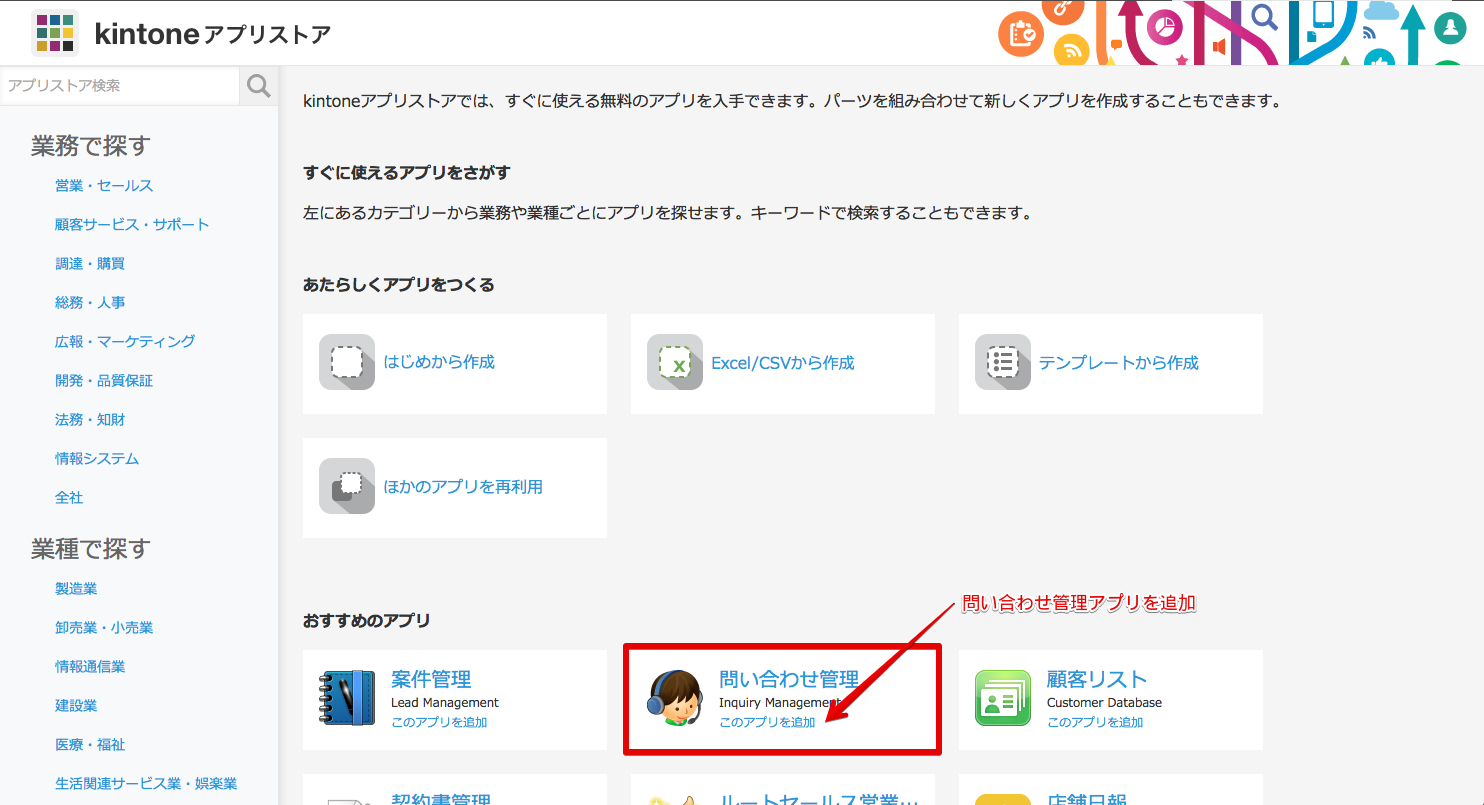Focus the app store search field
Image resolution: width=1484 pixels, height=805 pixels.
(x=120, y=86)
